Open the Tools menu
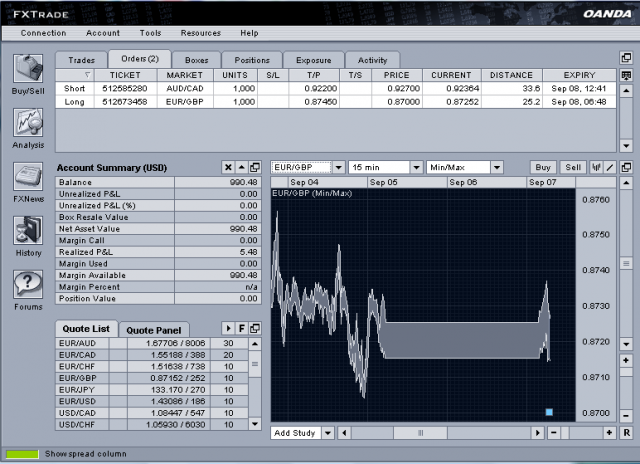The width and height of the screenshot is (640, 464). click(151, 33)
